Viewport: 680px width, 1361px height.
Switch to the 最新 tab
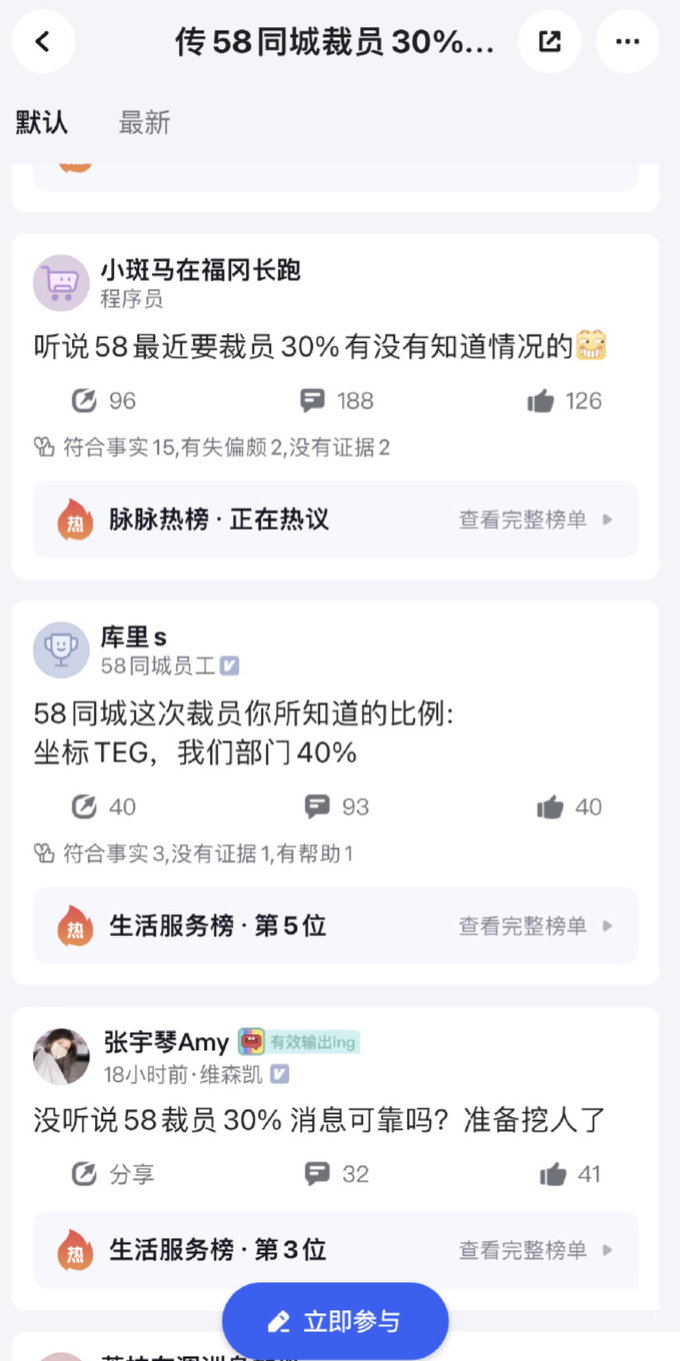[x=144, y=122]
